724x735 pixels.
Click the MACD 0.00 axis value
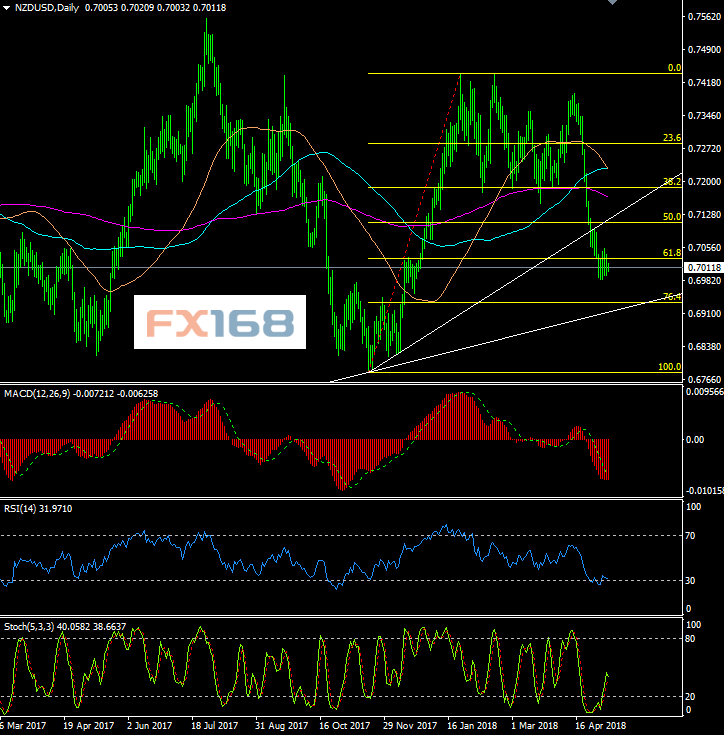coord(694,440)
